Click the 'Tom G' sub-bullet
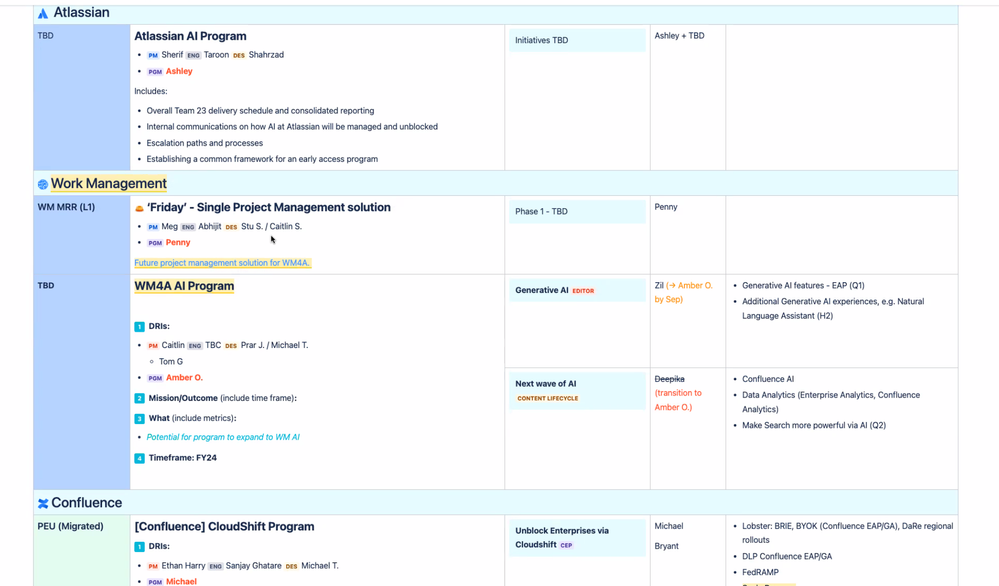 (171, 362)
